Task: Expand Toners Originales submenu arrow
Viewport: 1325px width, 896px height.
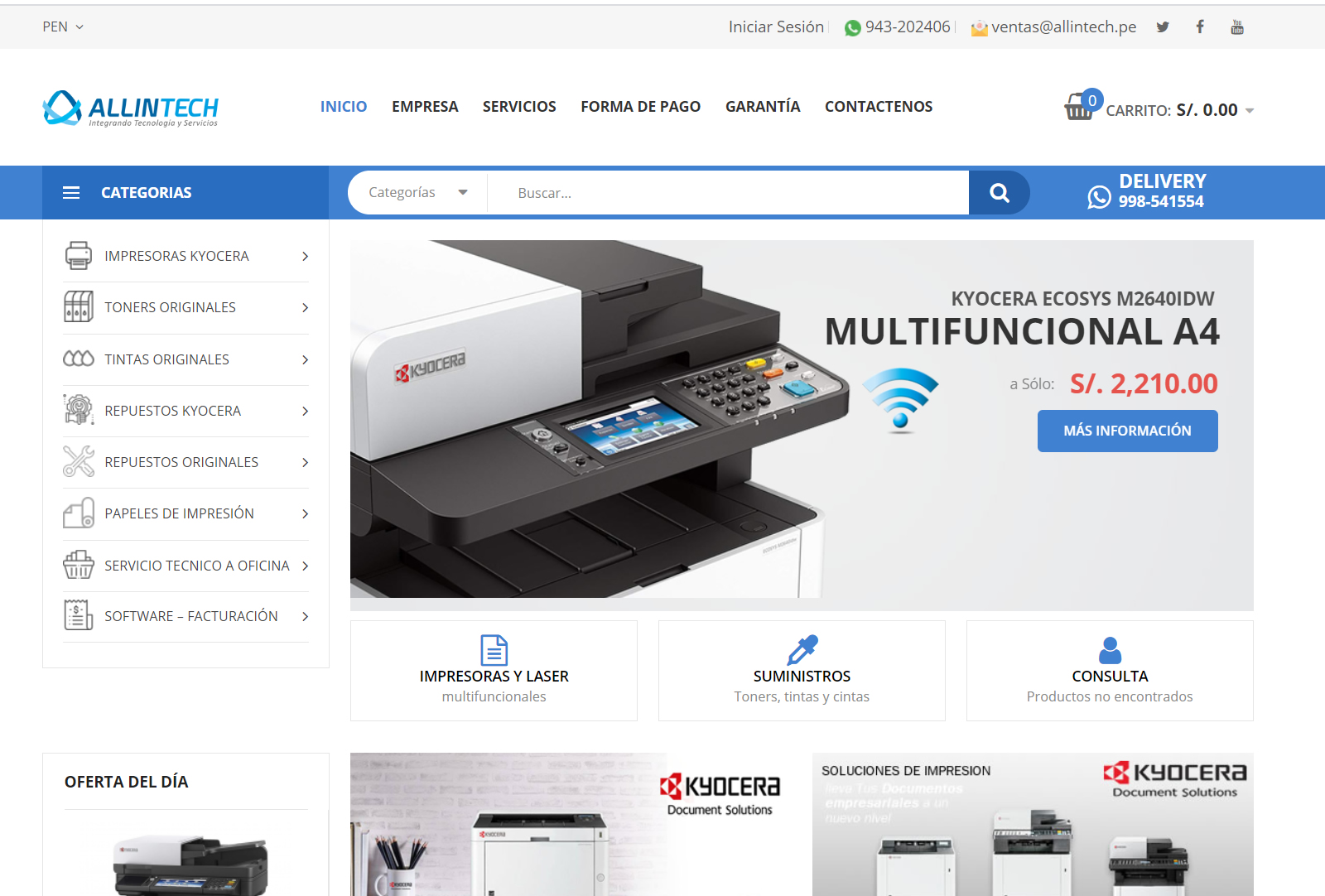Action: 306,308
